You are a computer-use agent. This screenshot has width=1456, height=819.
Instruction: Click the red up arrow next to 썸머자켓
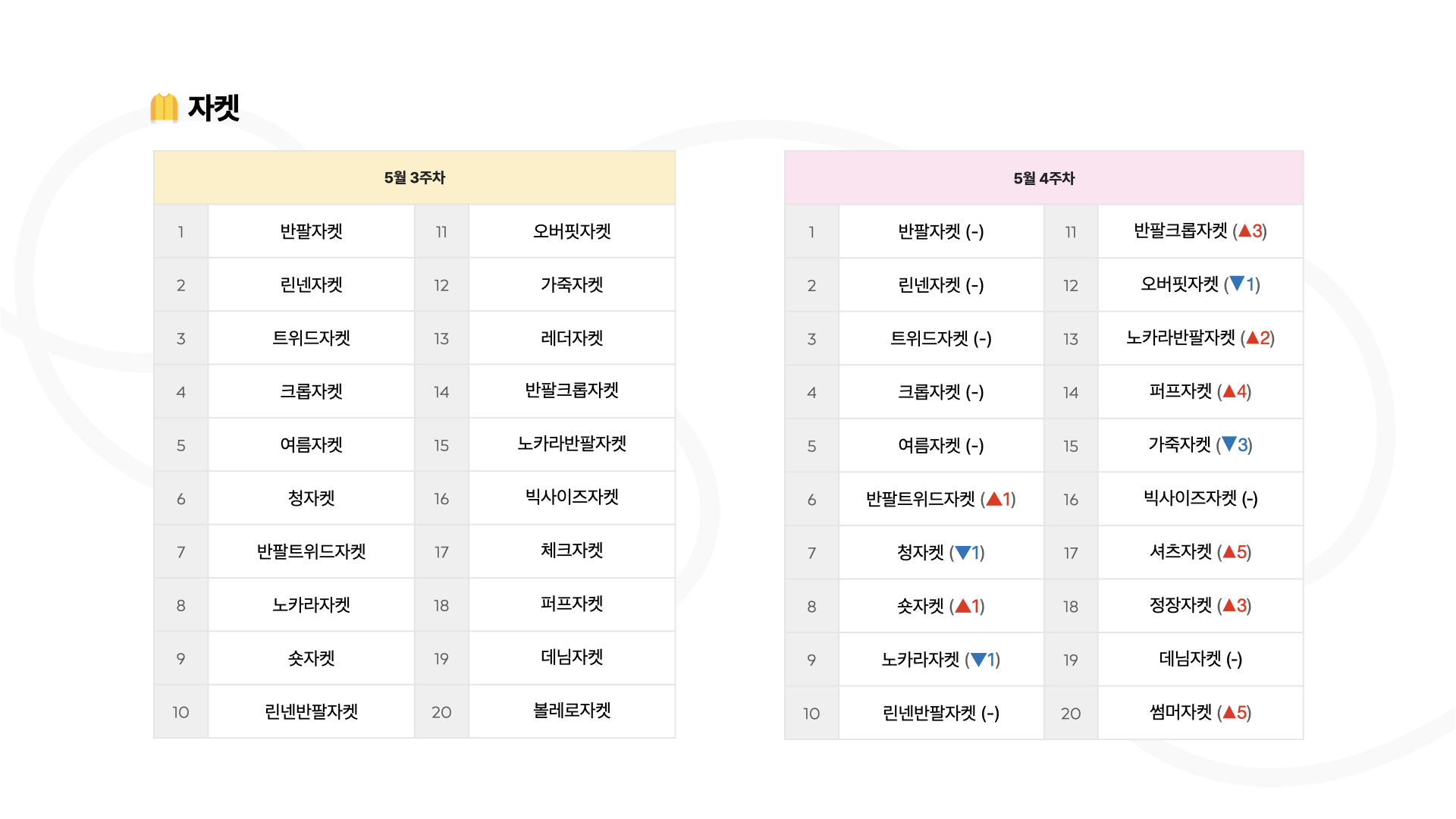[1229, 712]
